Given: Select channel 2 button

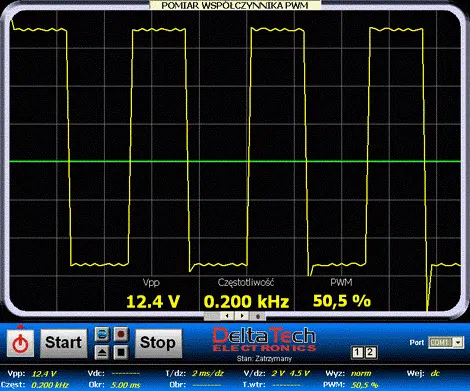Looking at the screenshot, I should (x=371, y=352).
